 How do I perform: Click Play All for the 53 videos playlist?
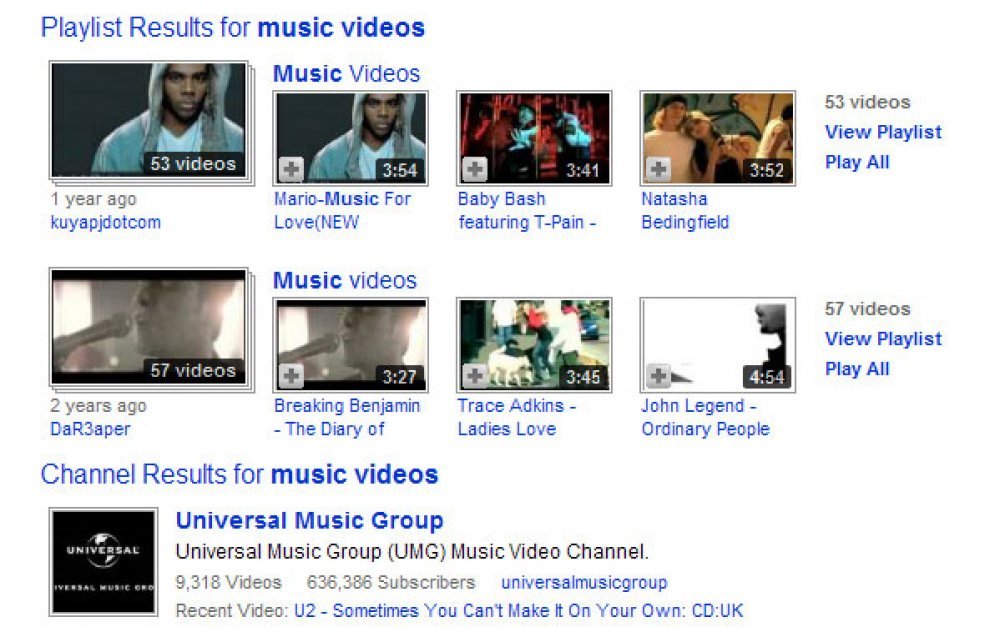coord(857,162)
